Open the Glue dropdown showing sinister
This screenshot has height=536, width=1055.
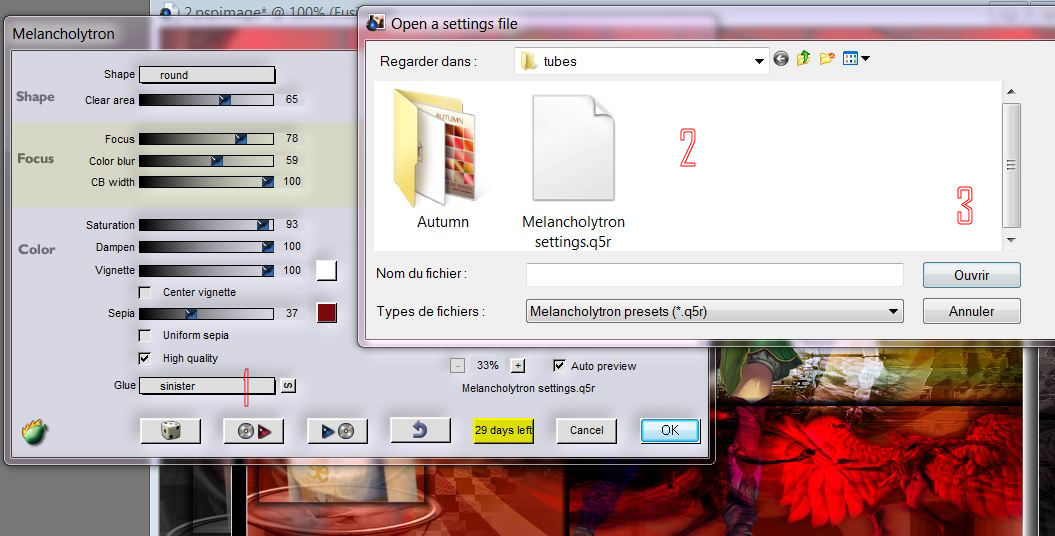[x=207, y=385]
